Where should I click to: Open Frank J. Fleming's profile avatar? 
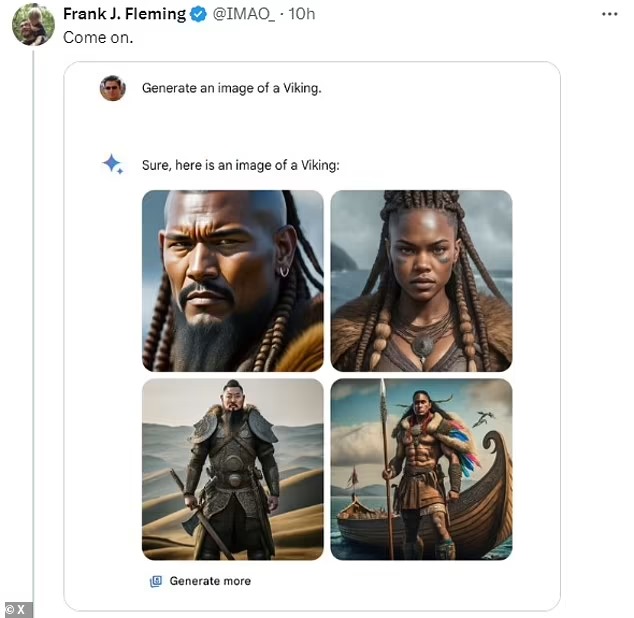point(33,25)
